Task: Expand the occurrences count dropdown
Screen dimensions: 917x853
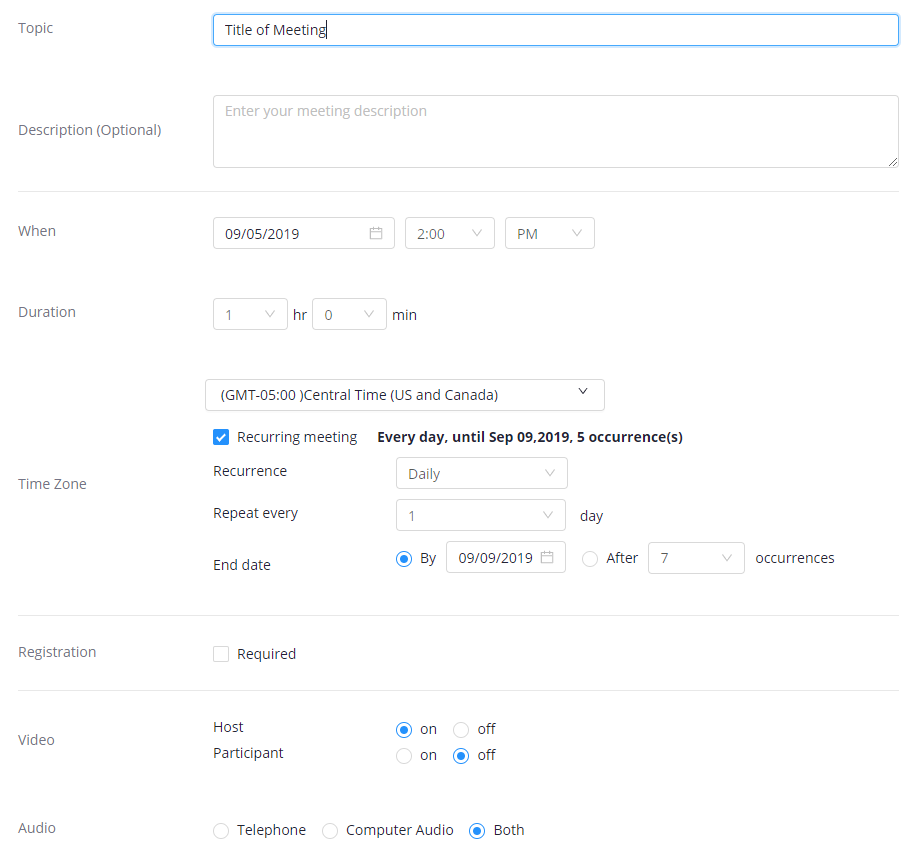Action: [696, 558]
